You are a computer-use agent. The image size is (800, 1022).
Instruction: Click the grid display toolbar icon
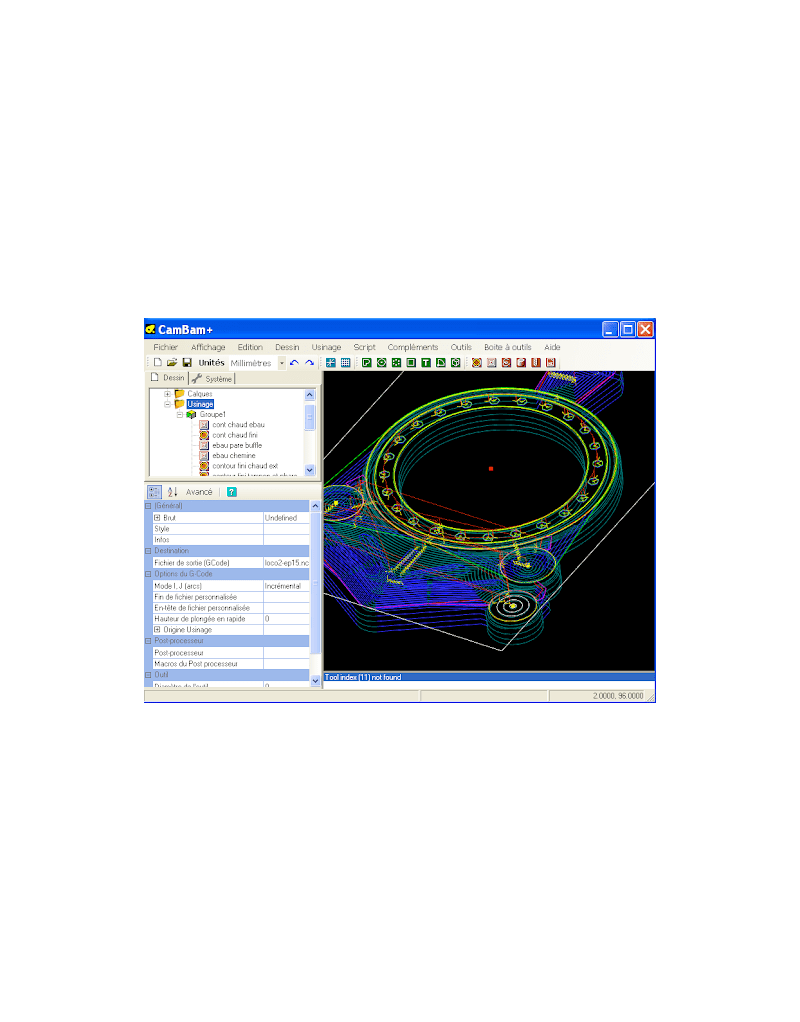click(345, 362)
